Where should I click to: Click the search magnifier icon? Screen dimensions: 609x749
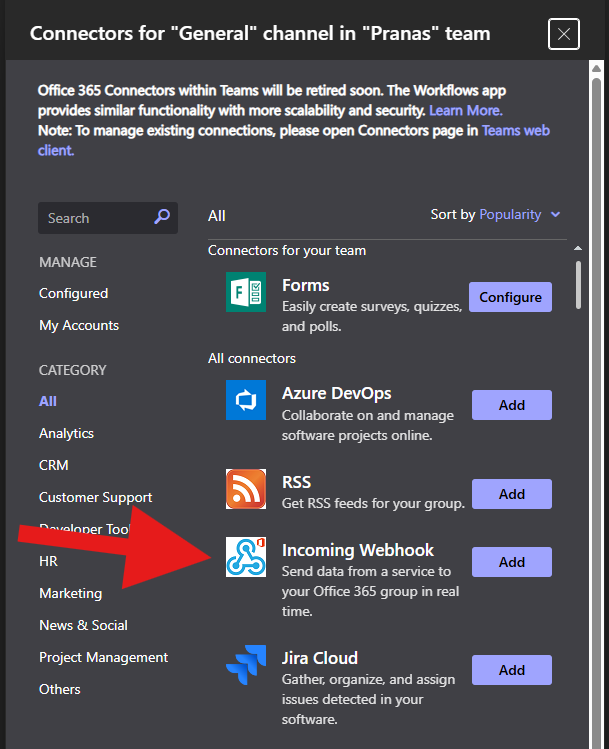(162, 217)
